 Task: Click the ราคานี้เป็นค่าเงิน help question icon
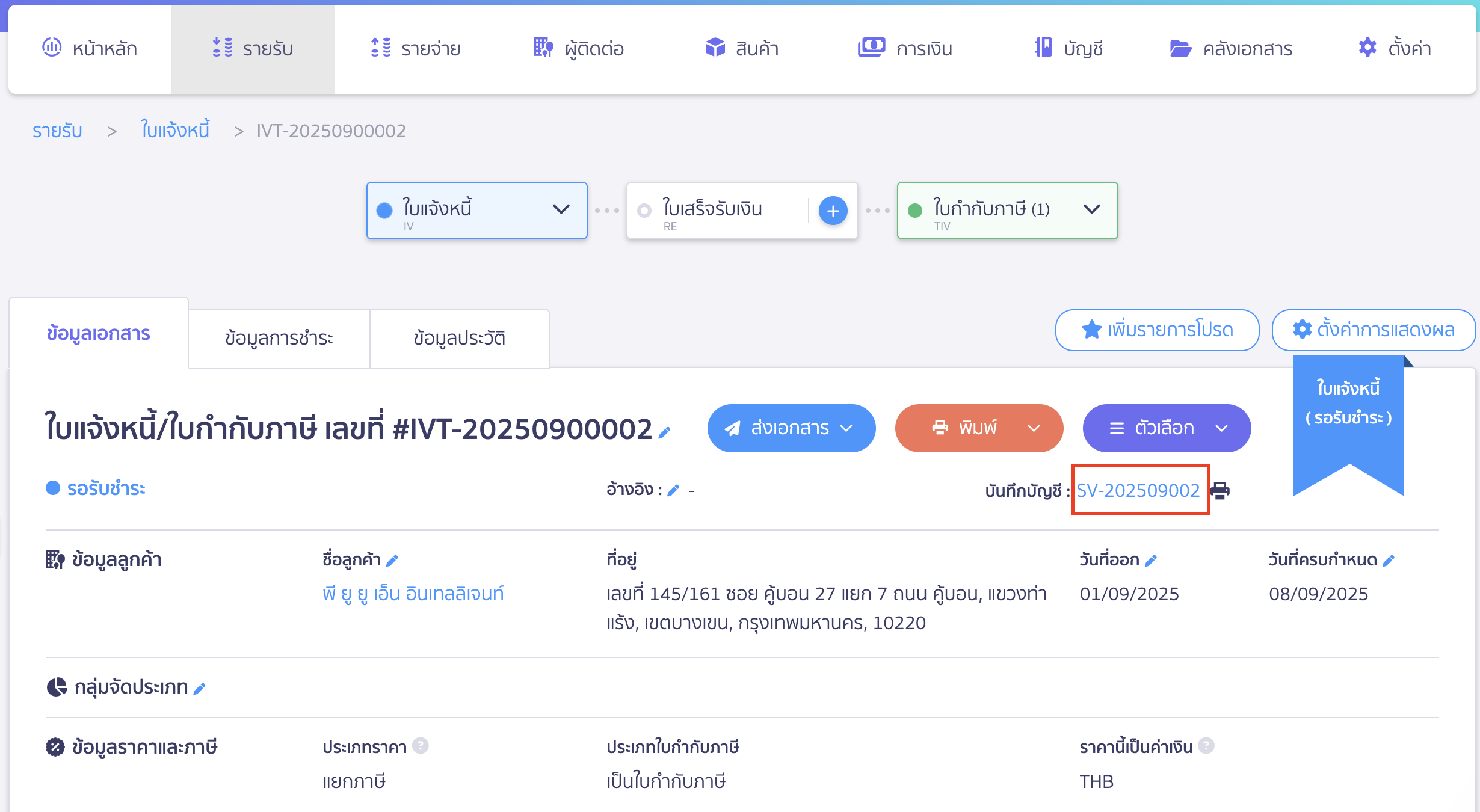tap(1206, 746)
